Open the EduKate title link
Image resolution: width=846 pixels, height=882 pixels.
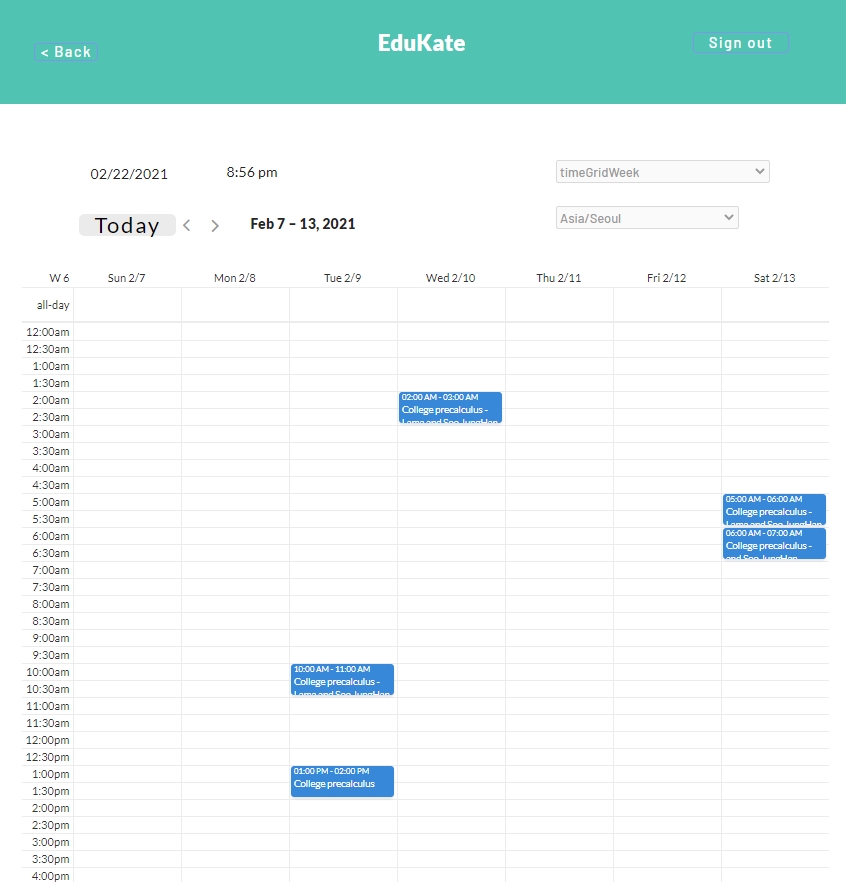click(x=422, y=43)
